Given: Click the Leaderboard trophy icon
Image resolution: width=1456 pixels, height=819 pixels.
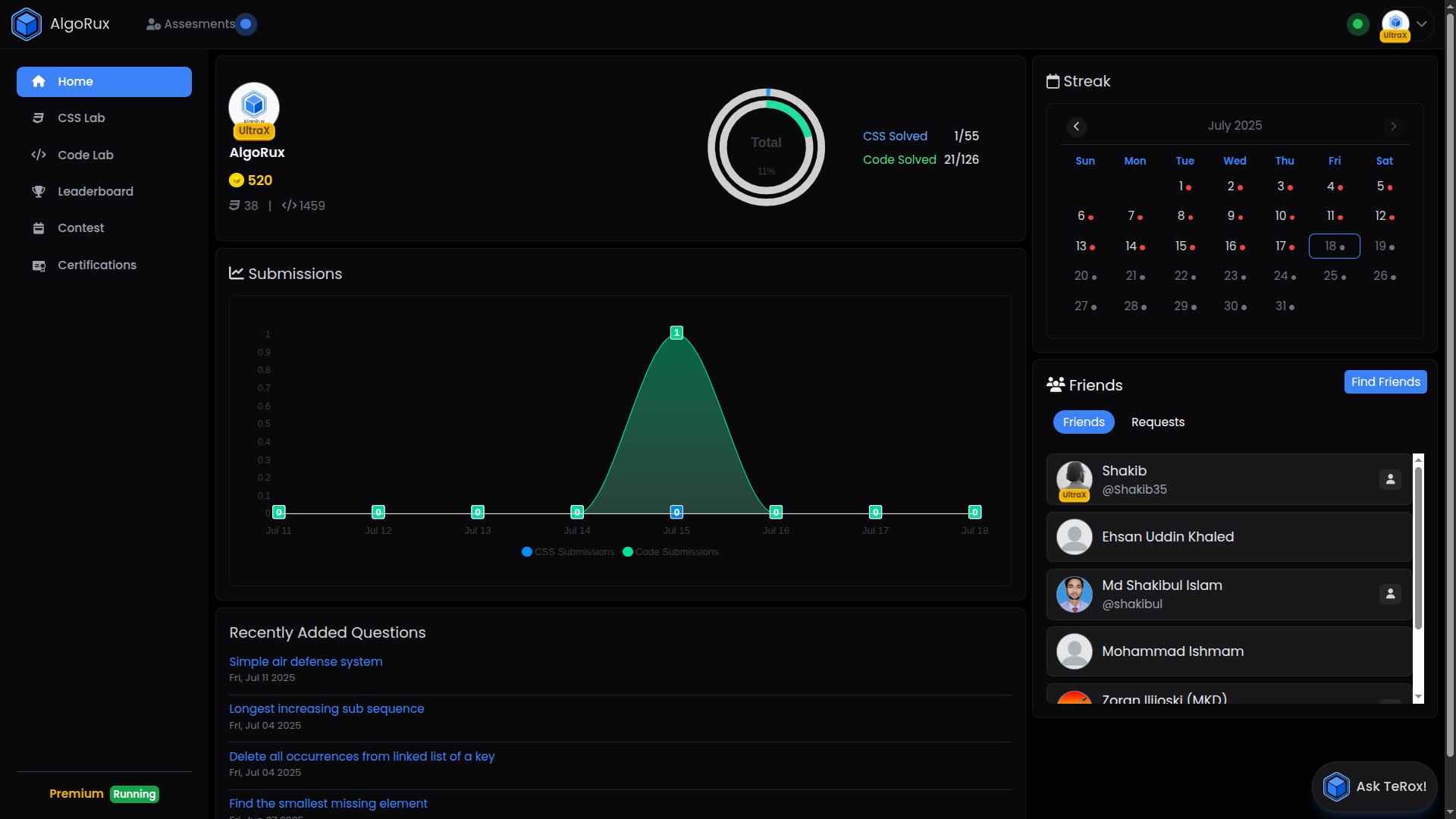Looking at the screenshot, I should [x=39, y=192].
